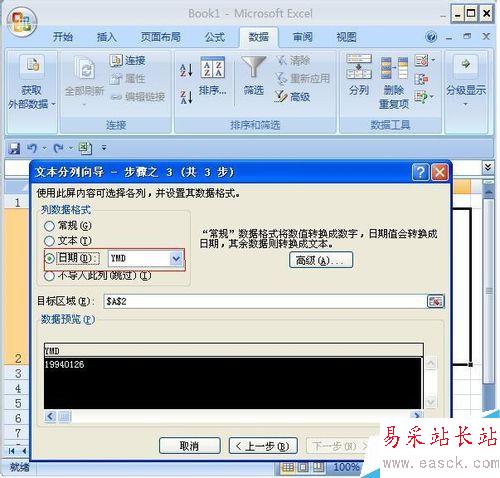Switch to page layout view icon
This screenshot has width=500, height=478.
click(303, 467)
